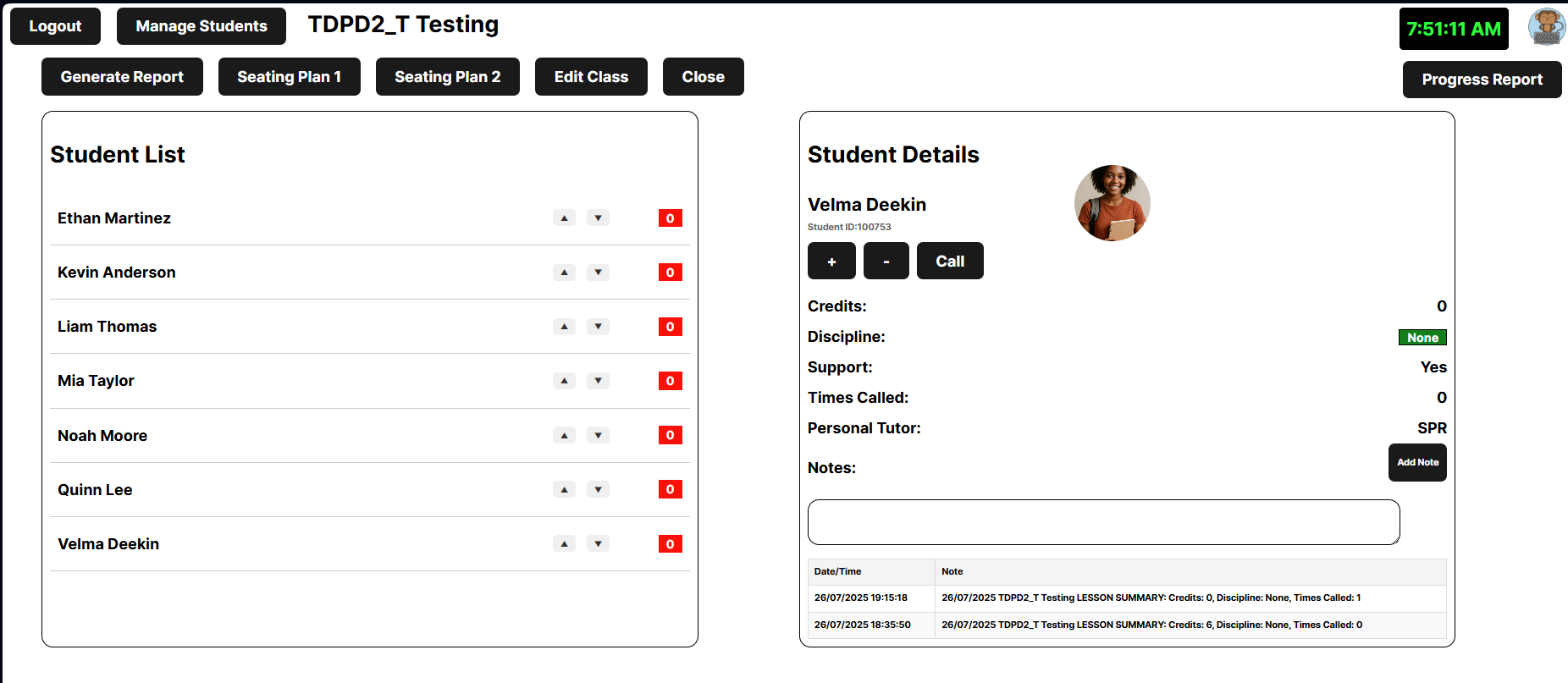Move Ethan Martinez down the list
Viewport: 1568px width, 683px height.
(x=598, y=218)
